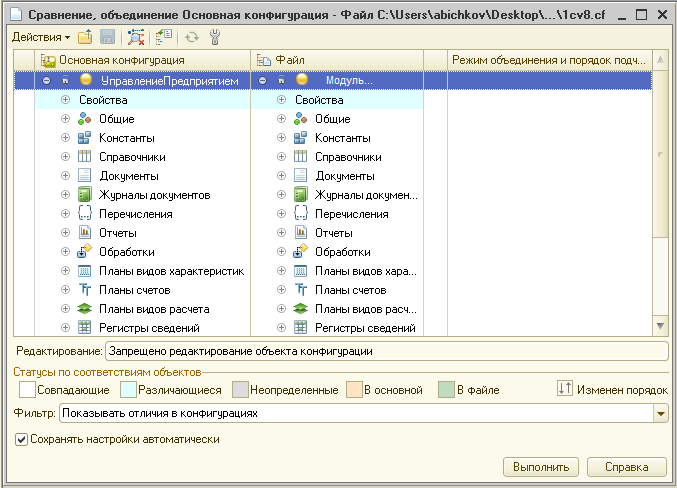Toggle Сохранять настройки автоматически checkbox

(21, 440)
